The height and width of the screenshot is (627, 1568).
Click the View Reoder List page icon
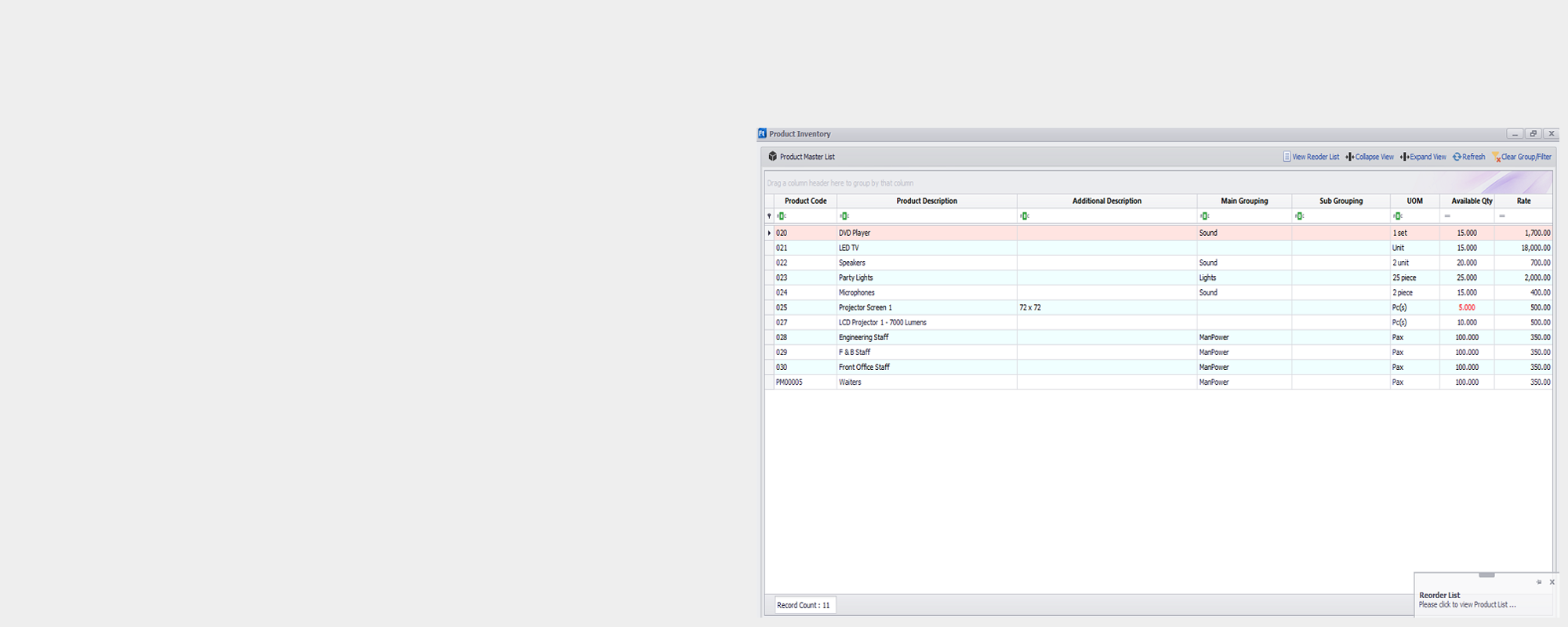pyautogui.click(x=1287, y=157)
